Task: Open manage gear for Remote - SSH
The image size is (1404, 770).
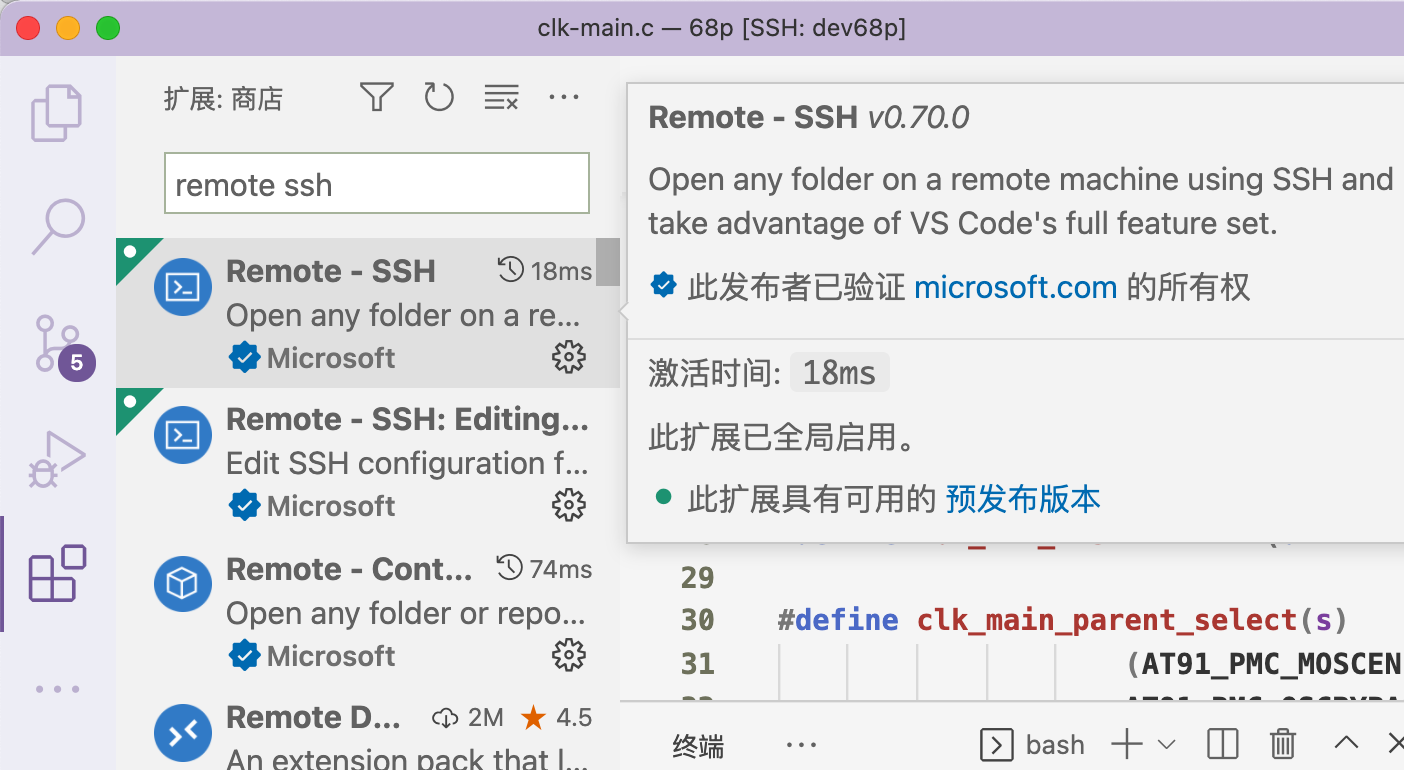Action: click(x=569, y=357)
